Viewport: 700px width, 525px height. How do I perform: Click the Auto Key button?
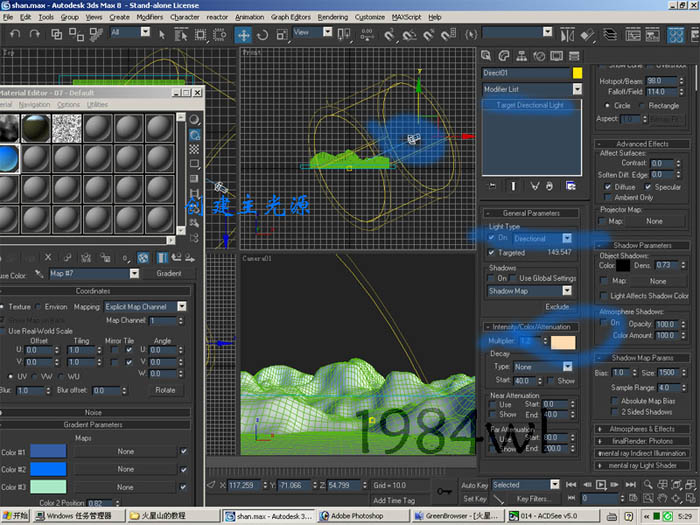pos(474,485)
